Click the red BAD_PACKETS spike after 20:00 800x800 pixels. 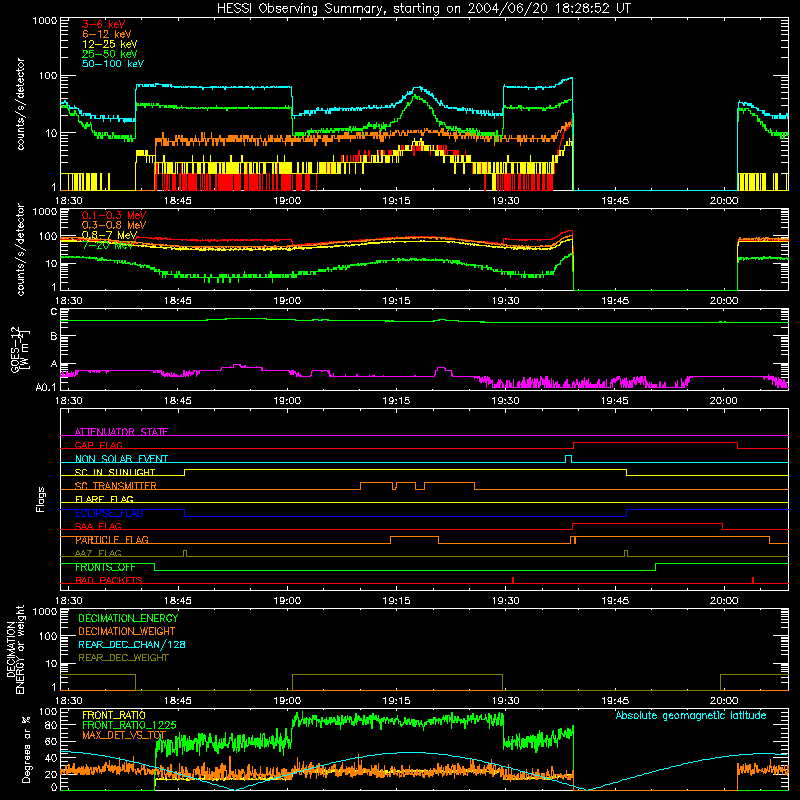coord(753,580)
